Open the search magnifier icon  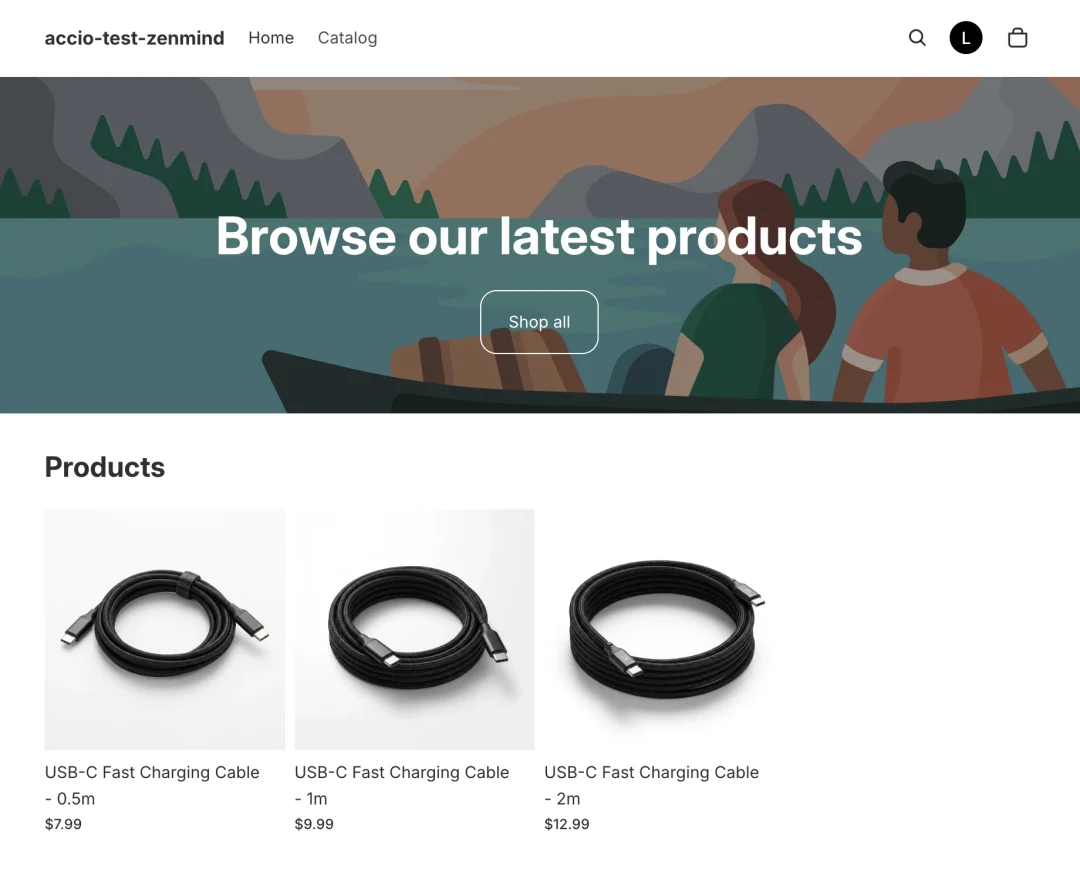917,38
